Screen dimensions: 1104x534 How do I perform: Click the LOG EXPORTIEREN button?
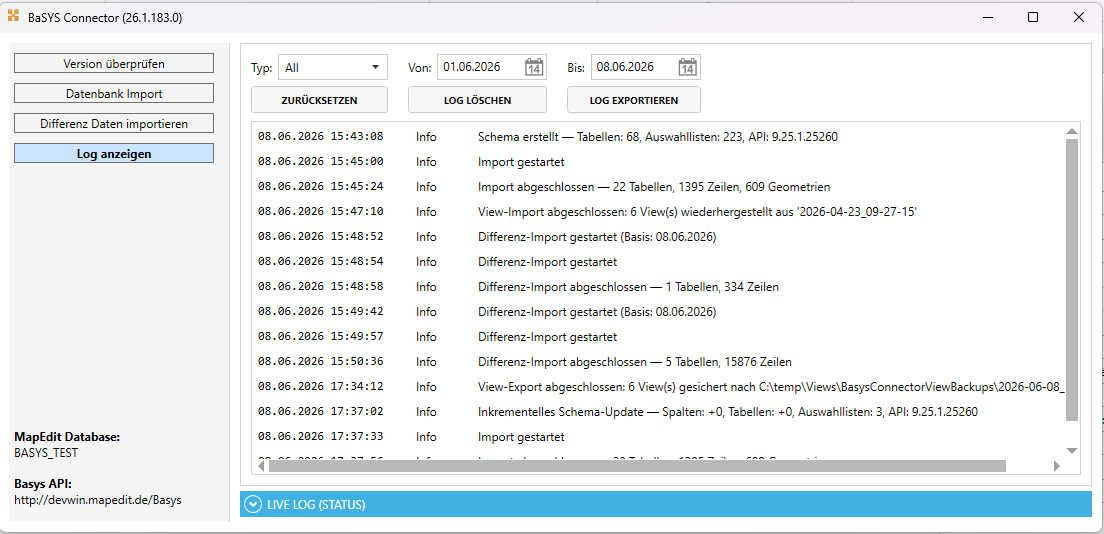point(634,100)
